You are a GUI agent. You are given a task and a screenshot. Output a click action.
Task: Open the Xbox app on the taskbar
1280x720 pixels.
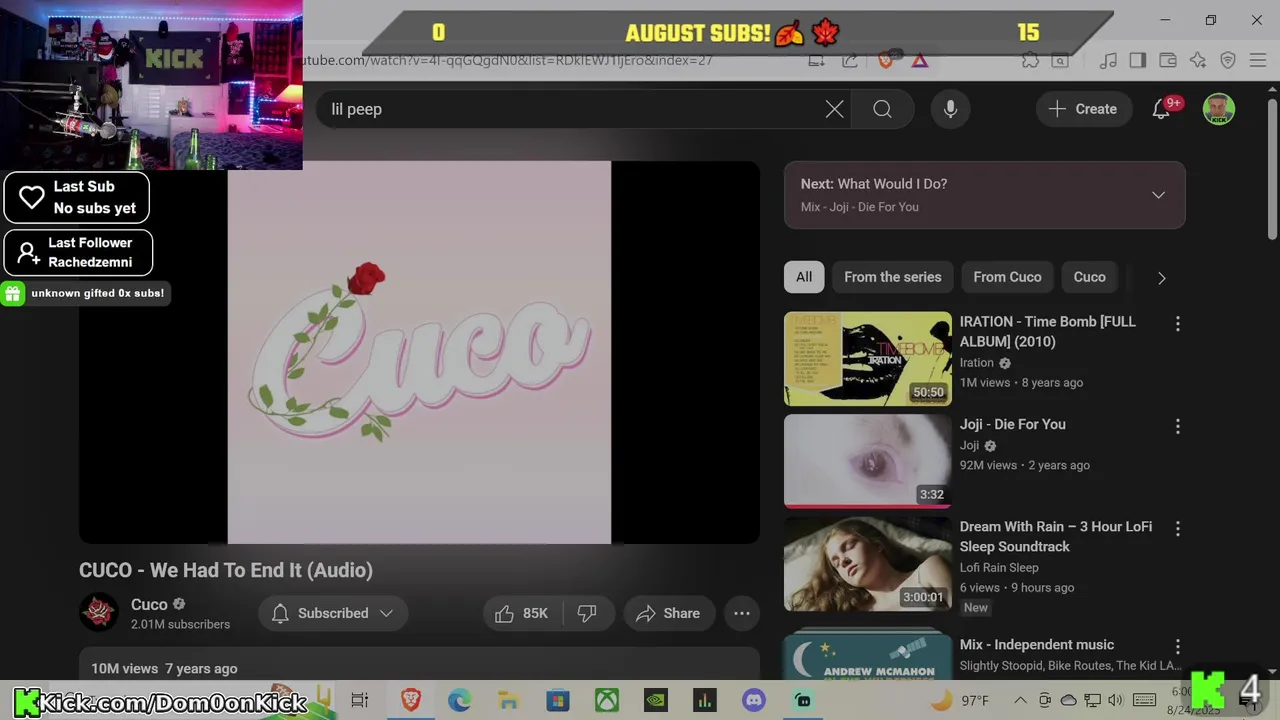pos(606,700)
